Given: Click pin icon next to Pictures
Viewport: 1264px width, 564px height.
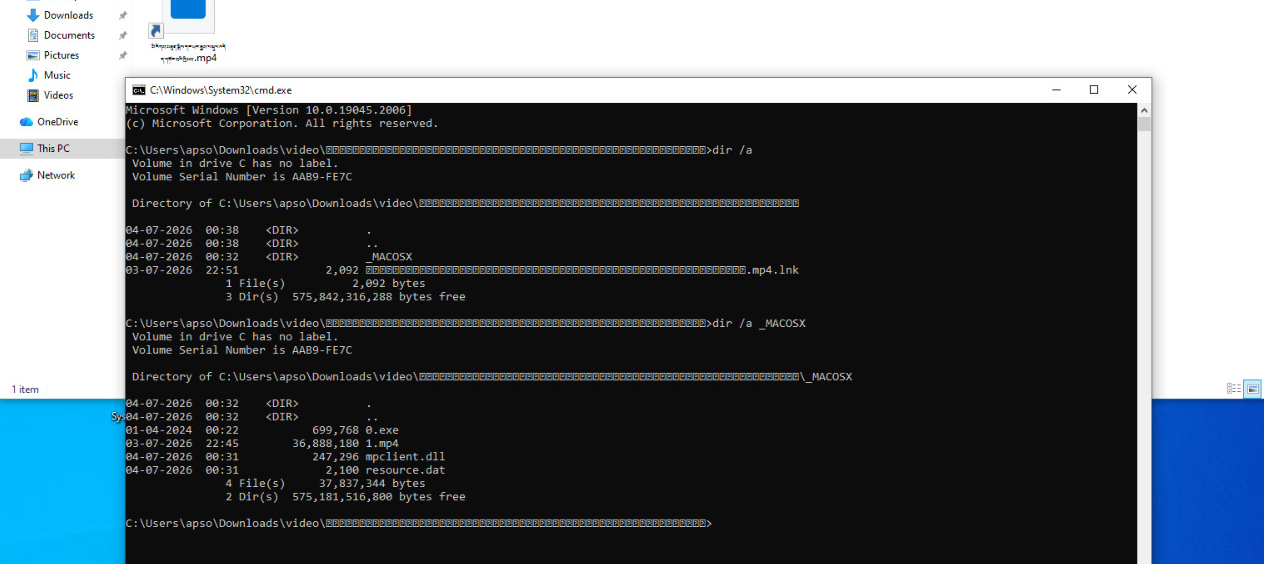Looking at the screenshot, I should pyautogui.click(x=123, y=56).
